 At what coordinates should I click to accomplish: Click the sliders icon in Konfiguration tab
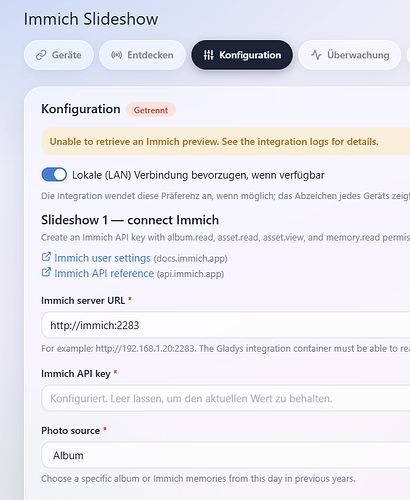point(209,55)
